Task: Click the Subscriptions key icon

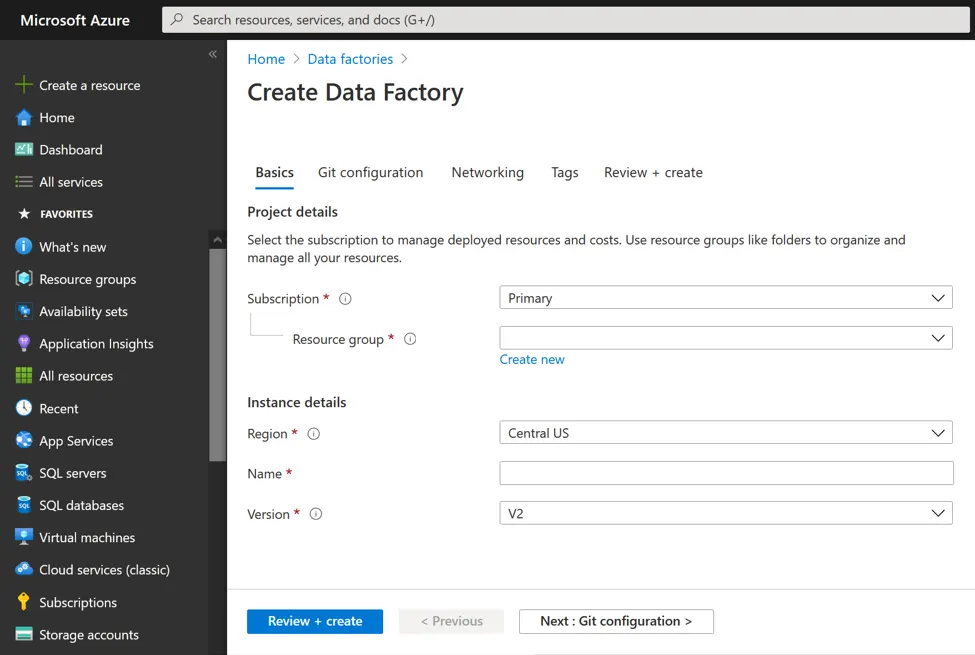Action: [24, 602]
